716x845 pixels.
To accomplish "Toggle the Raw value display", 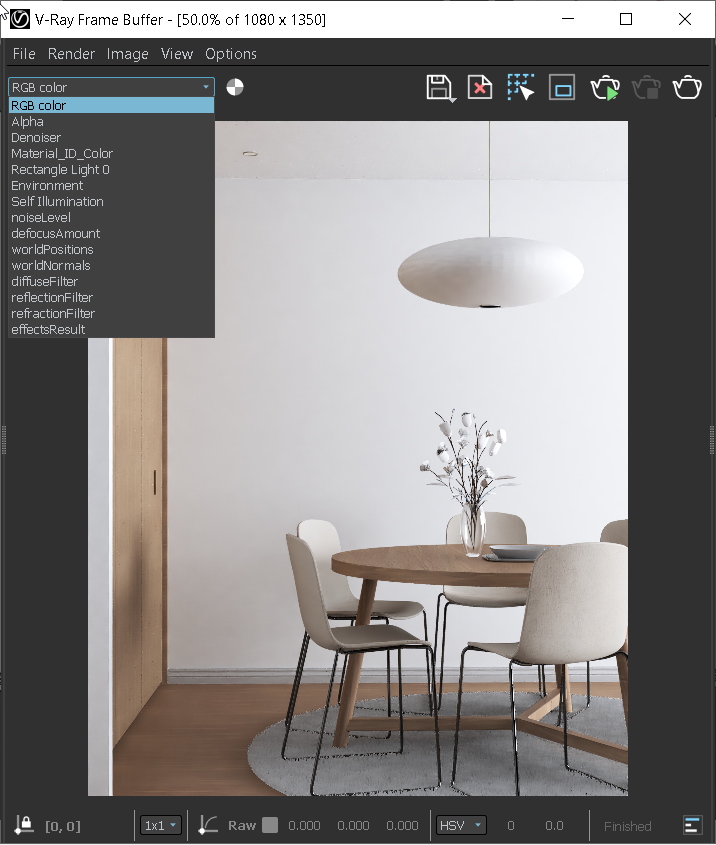I will click(x=242, y=826).
